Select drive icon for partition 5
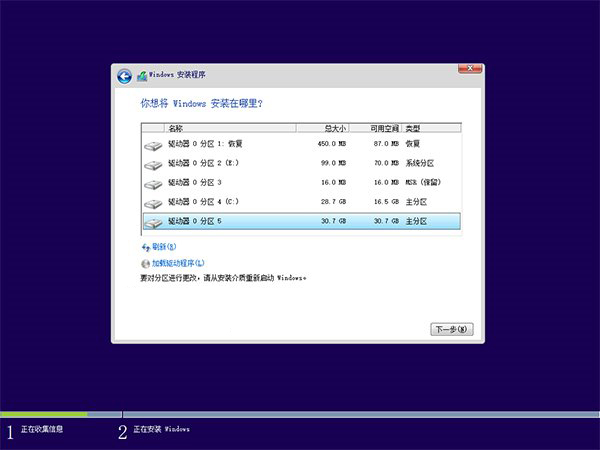Screen dimensions: 600x450 153,223
